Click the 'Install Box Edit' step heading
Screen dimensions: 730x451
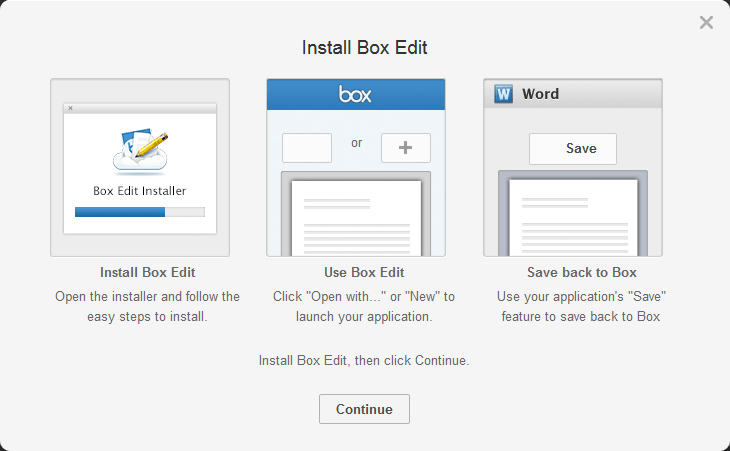point(148,272)
